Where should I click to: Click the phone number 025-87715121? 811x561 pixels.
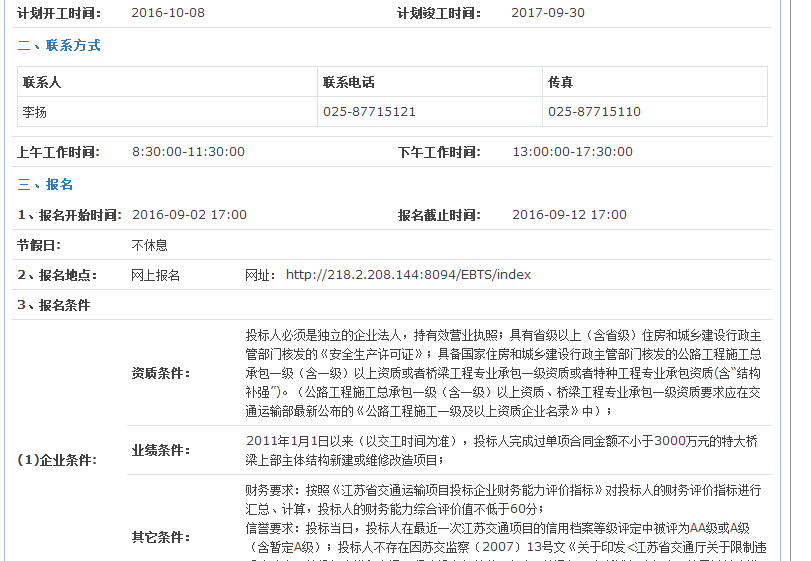(369, 112)
